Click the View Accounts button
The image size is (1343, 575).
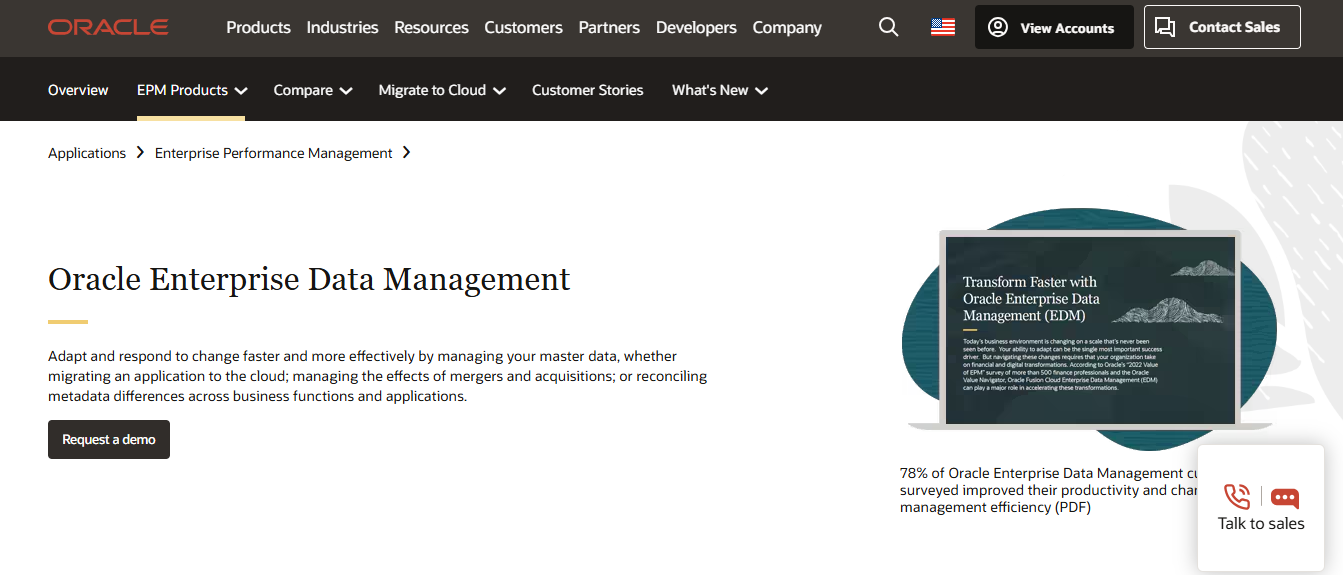click(x=1054, y=27)
